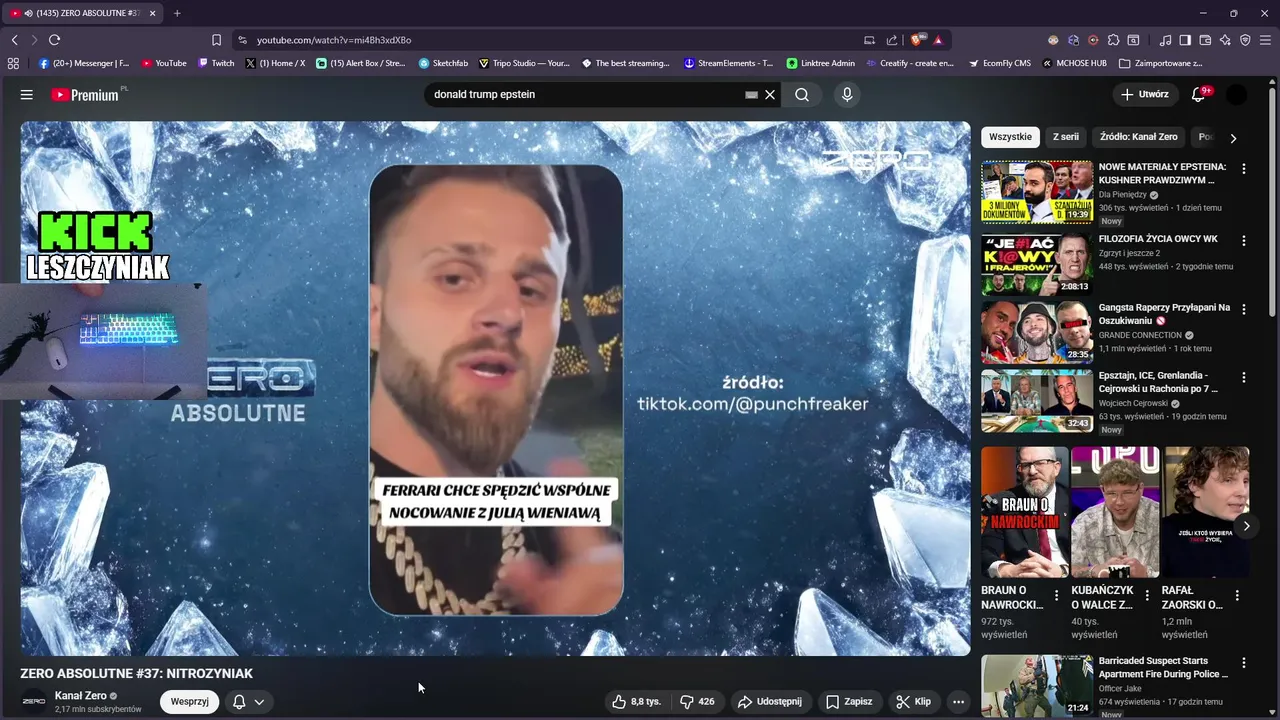
Task: Dislike the video (426)
Action: click(697, 701)
